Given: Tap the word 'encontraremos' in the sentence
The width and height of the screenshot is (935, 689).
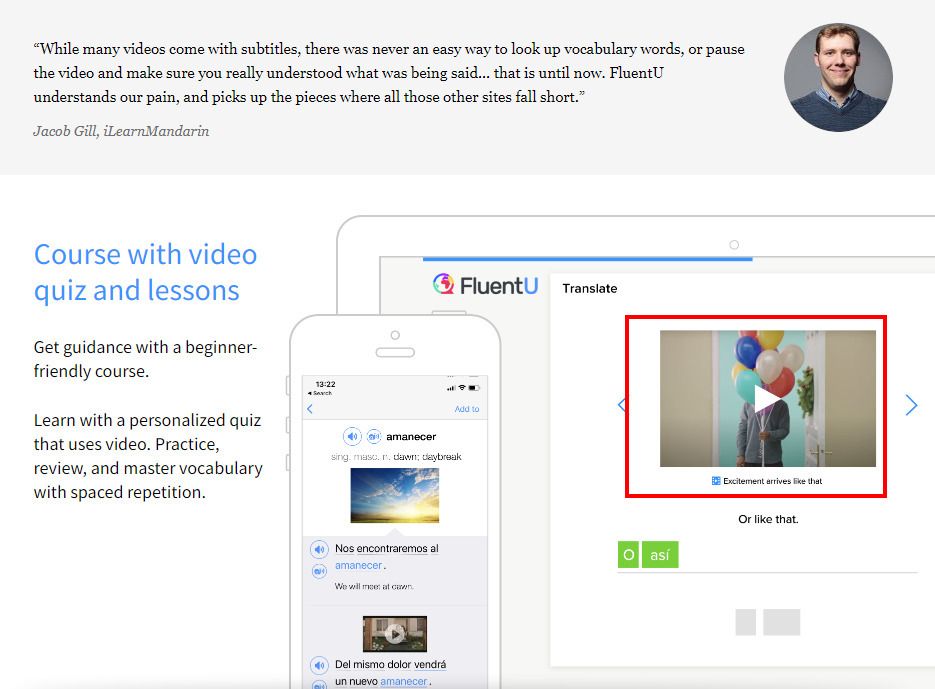Looking at the screenshot, I should click(x=392, y=548).
